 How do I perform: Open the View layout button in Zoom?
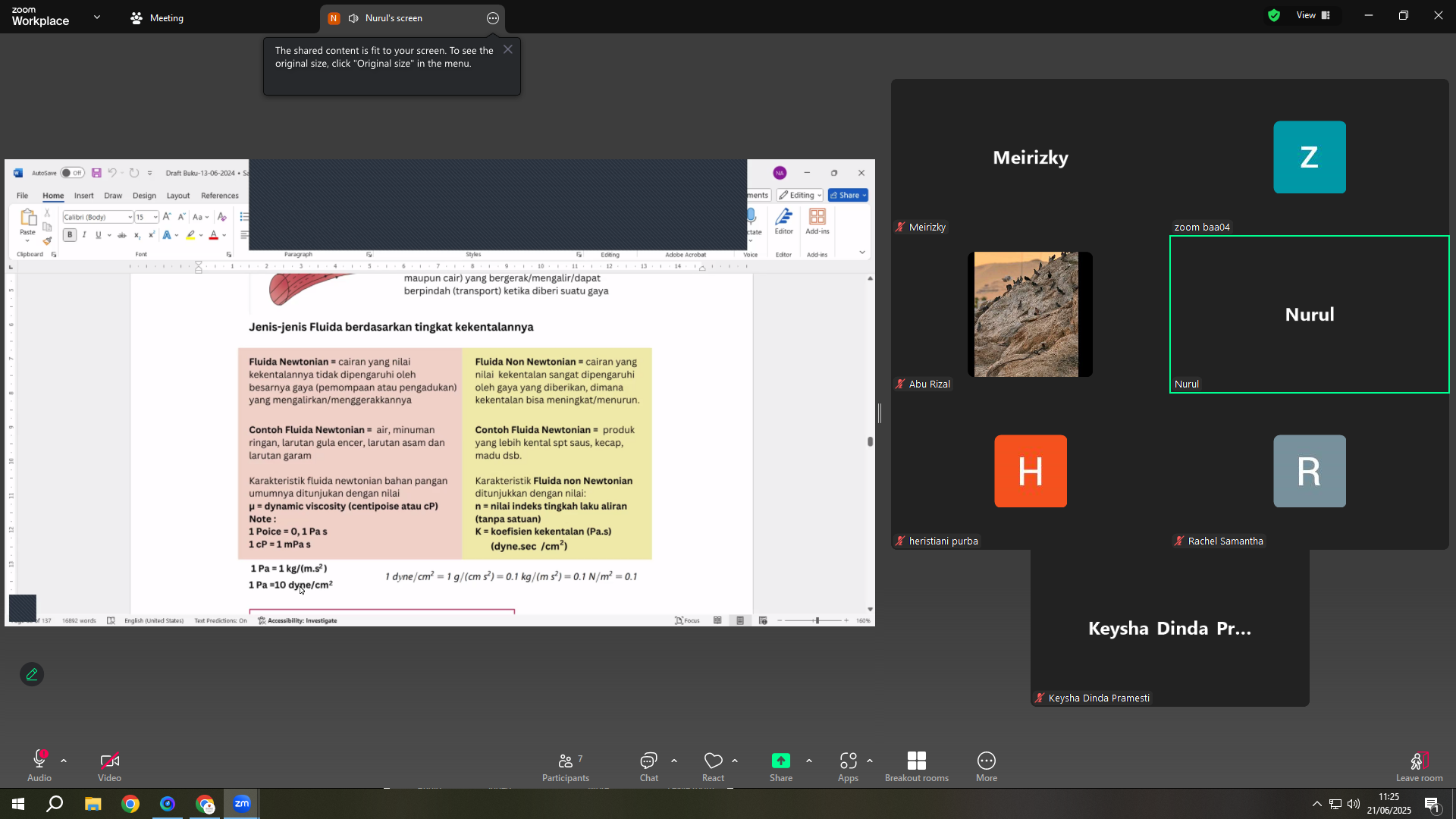pos(1313,15)
